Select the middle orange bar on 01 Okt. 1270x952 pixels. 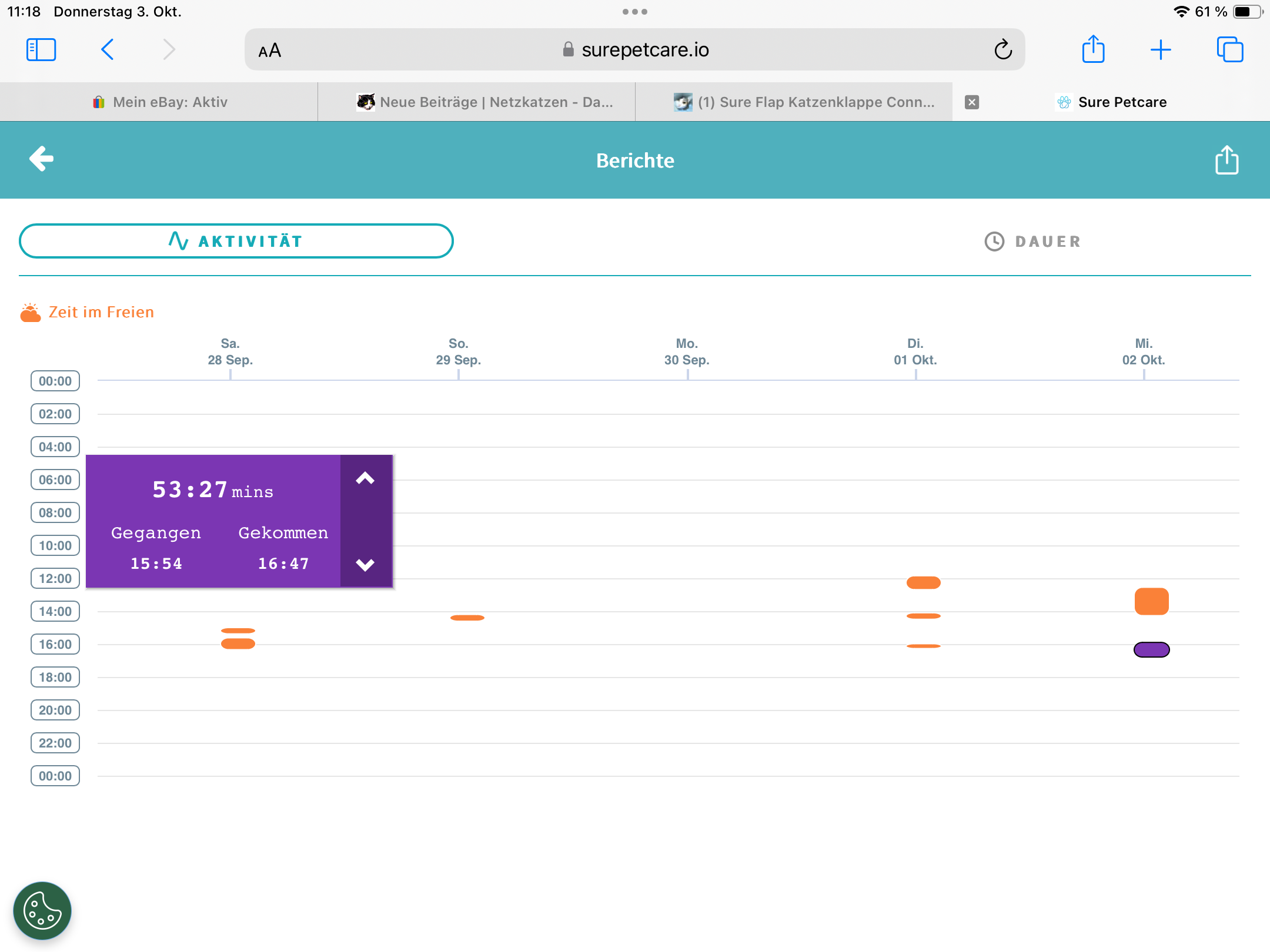pos(923,616)
